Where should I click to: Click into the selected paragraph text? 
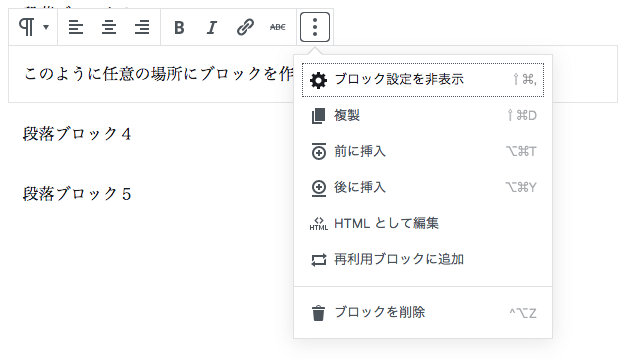click(x=158, y=74)
